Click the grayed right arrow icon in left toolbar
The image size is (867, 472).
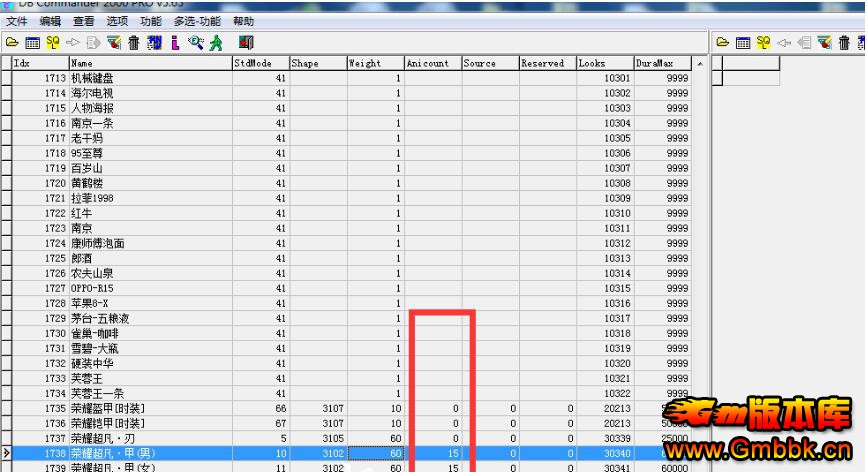coord(72,43)
